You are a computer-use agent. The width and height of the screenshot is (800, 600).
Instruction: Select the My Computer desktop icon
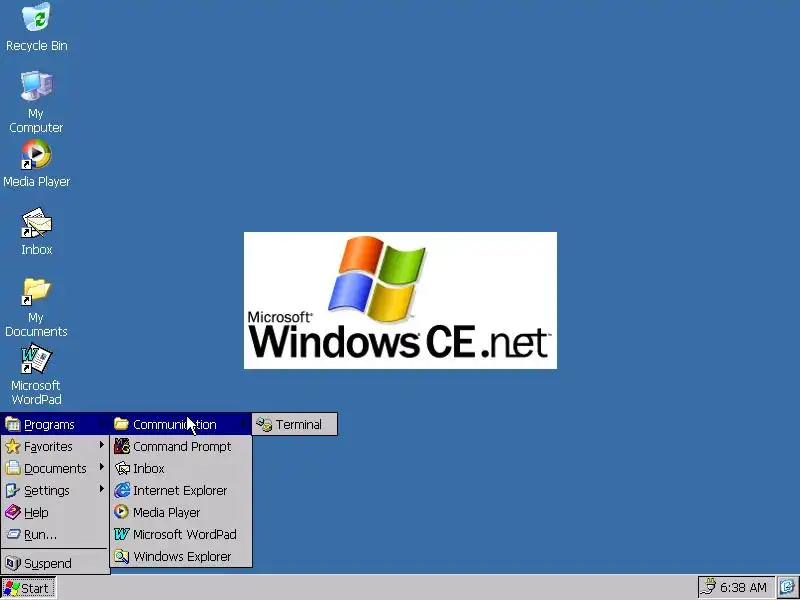36,85
